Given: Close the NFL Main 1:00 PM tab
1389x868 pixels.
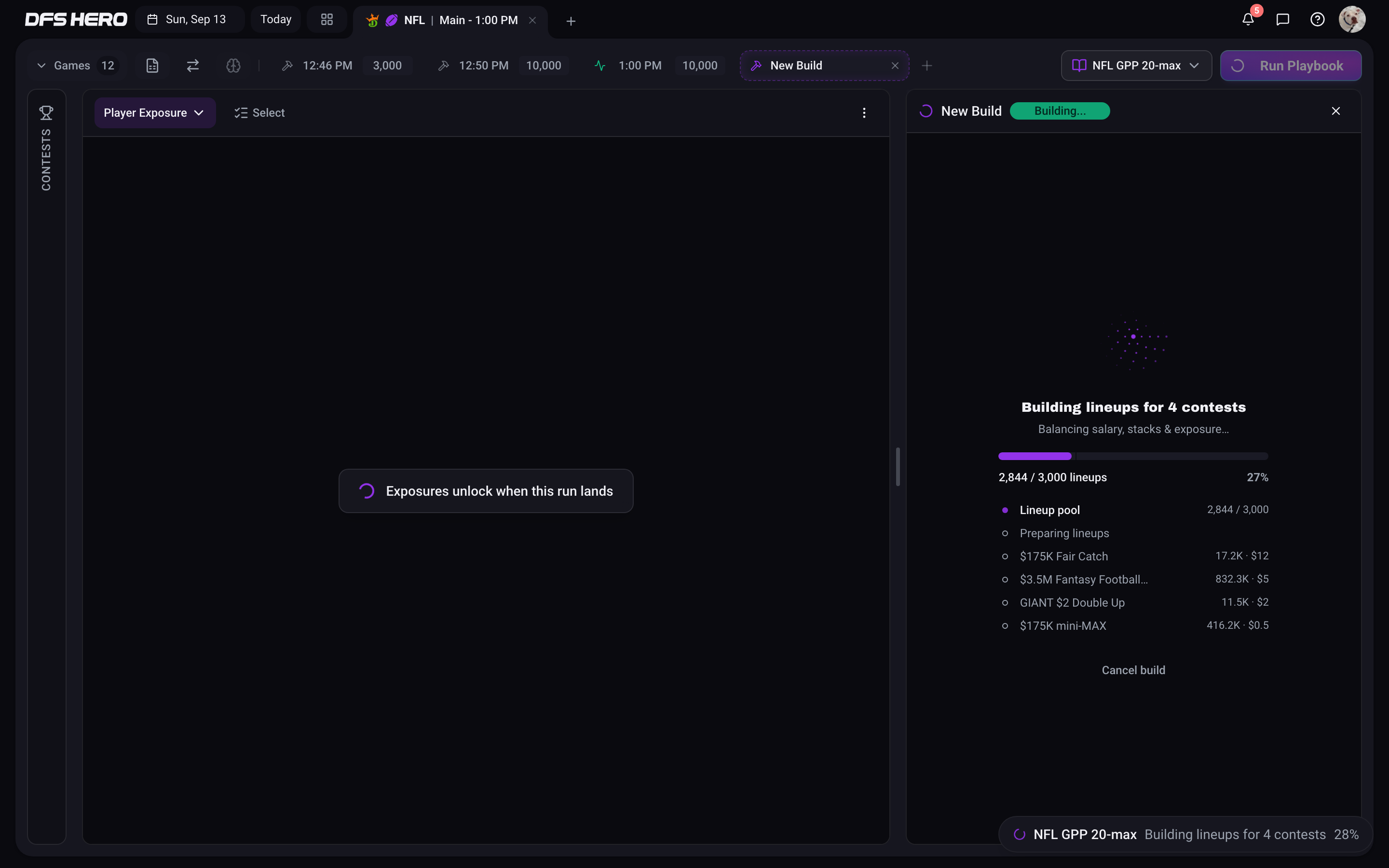Looking at the screenshot, I should [532, 20].
